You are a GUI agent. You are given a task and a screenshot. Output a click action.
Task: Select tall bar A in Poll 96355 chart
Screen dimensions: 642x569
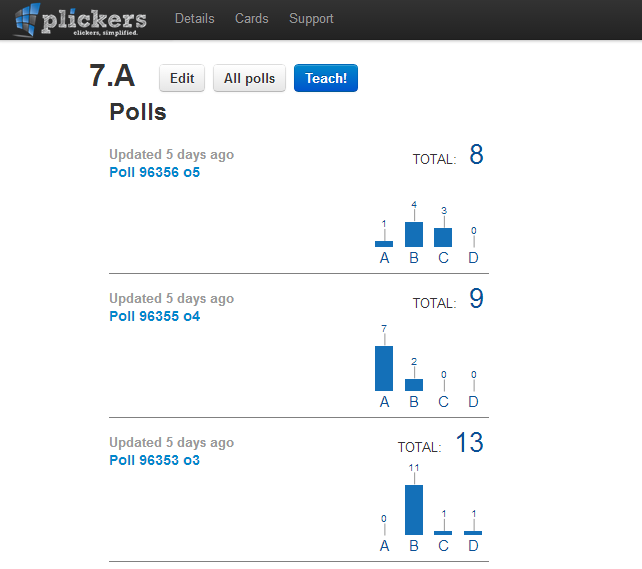(384, 368)
